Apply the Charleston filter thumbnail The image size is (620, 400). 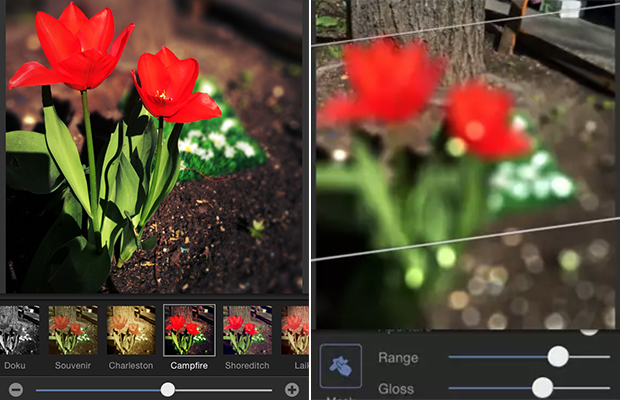coord(131,330)
